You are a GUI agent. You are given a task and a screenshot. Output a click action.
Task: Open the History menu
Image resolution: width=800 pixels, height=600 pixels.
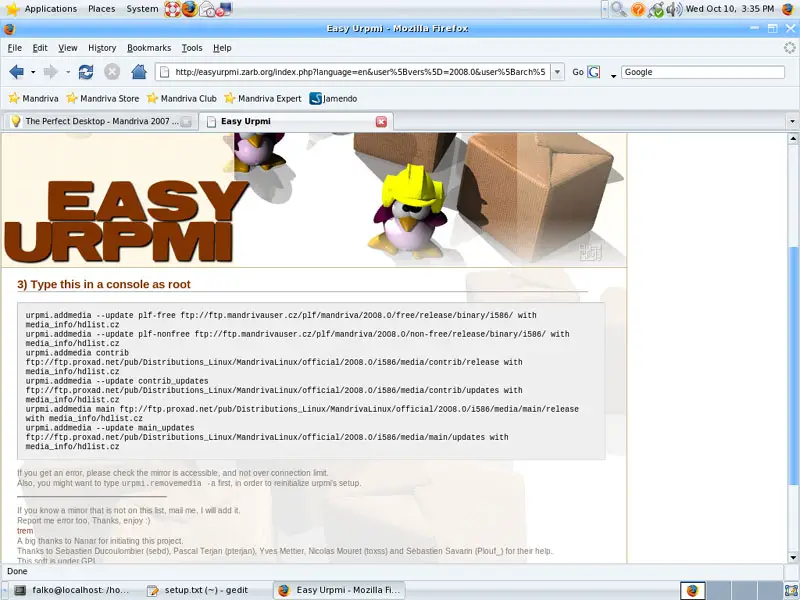tap(102, 48)
